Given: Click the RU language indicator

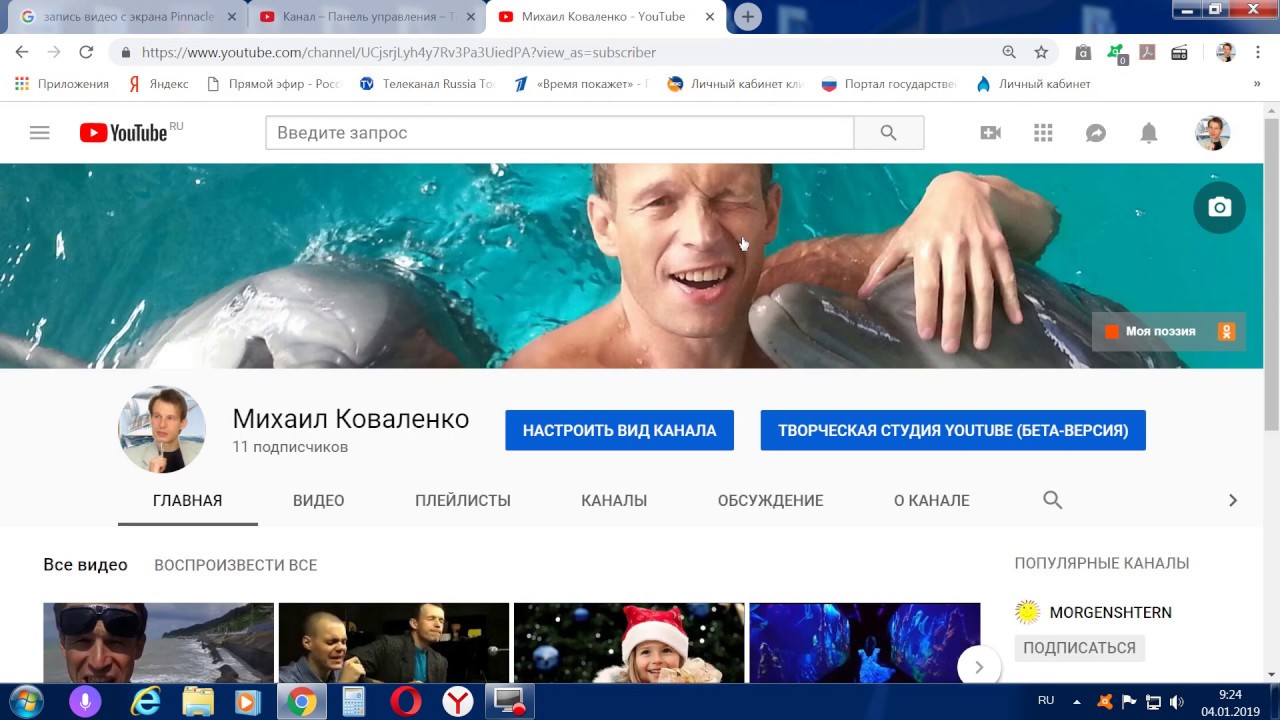Looking at the screenshot, I should click(x=1046, y=700).
